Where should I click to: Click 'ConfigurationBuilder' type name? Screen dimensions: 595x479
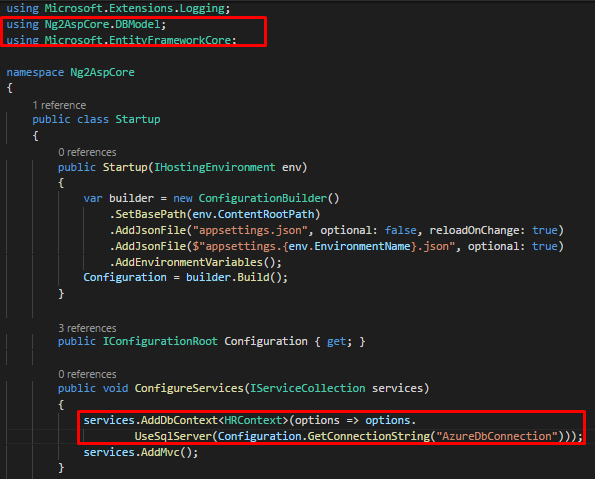(x=263, y=198)
